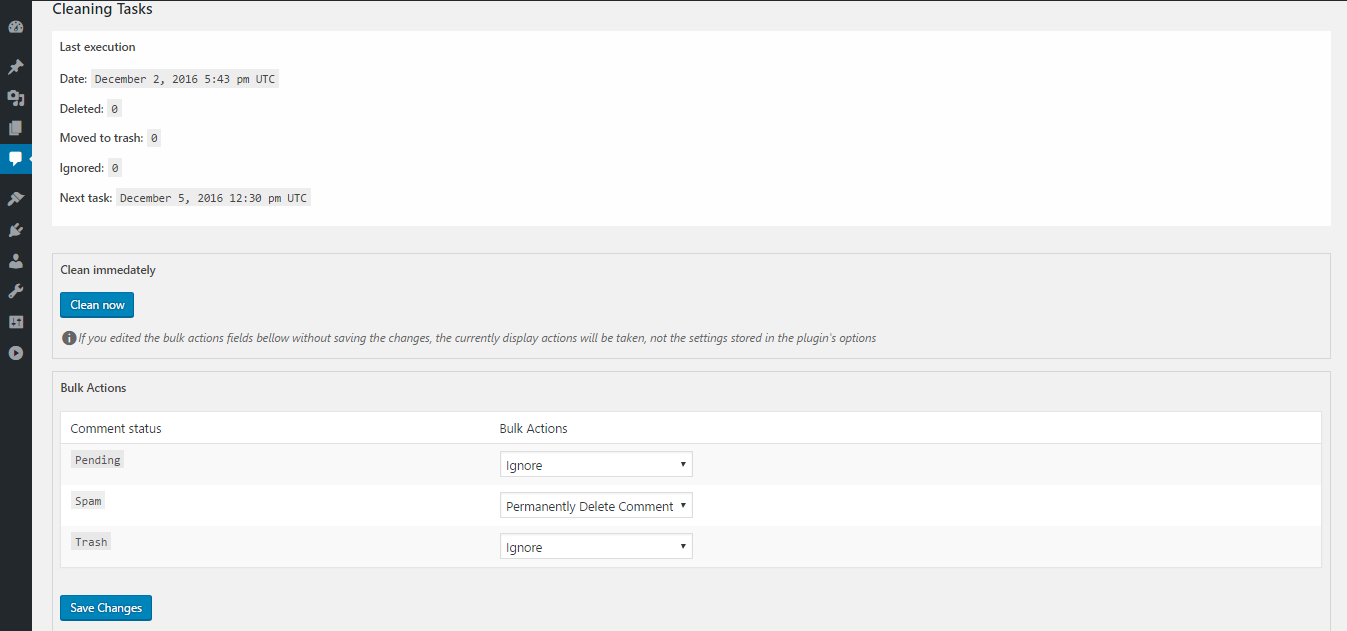Click the Bulk Actions column header
This screenshot has width=1347, height=631.
(533, 428)
